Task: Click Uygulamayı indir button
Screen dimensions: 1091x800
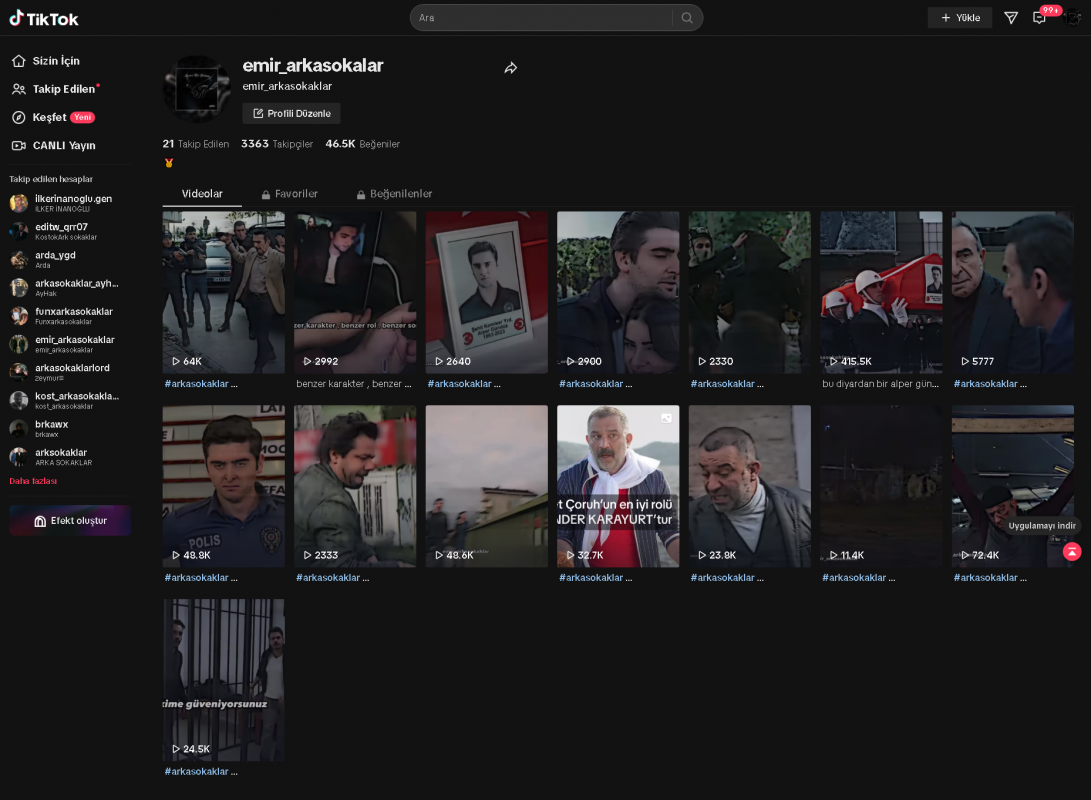Action: pyautogui.click(x=1042, y=526)
